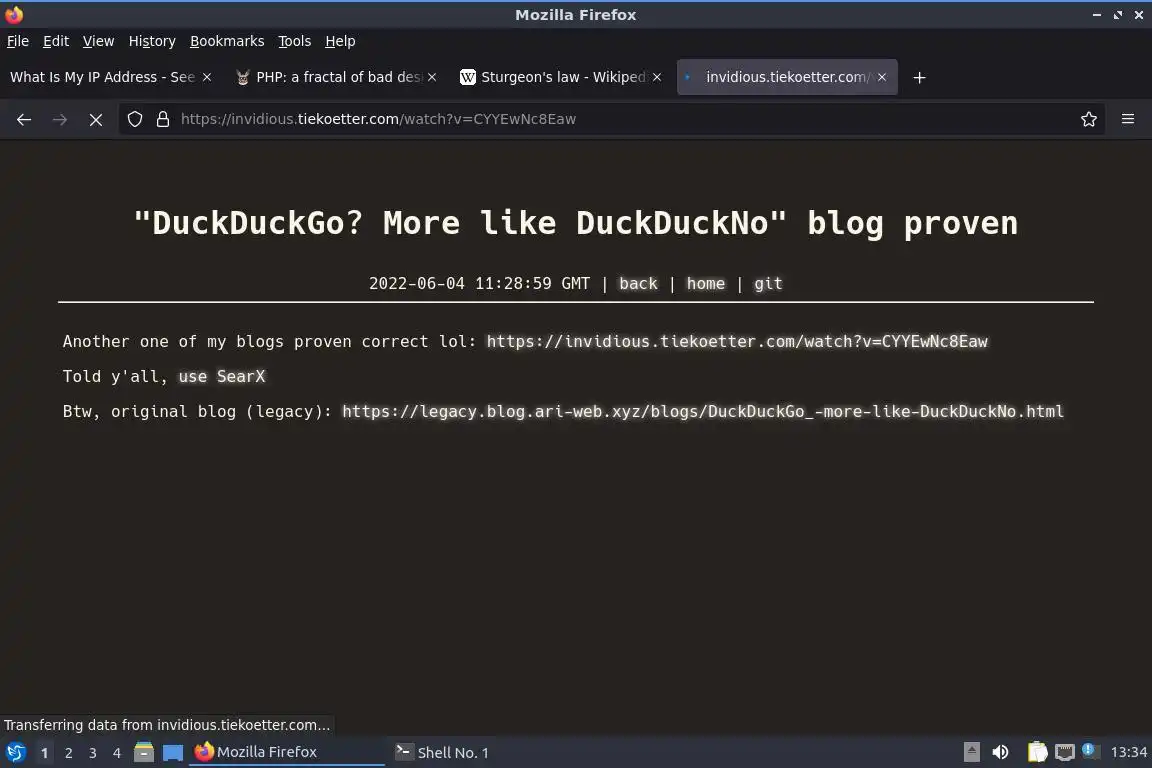Screen dimensions: 1152x768
Task: Open the Bookmarks menu
Action: coord(227,41)
